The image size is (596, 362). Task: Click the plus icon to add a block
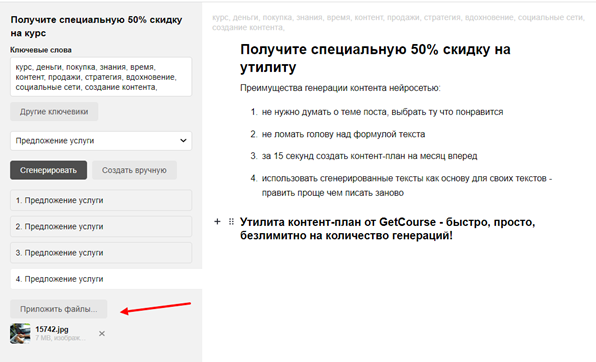[x=217, y=222]
